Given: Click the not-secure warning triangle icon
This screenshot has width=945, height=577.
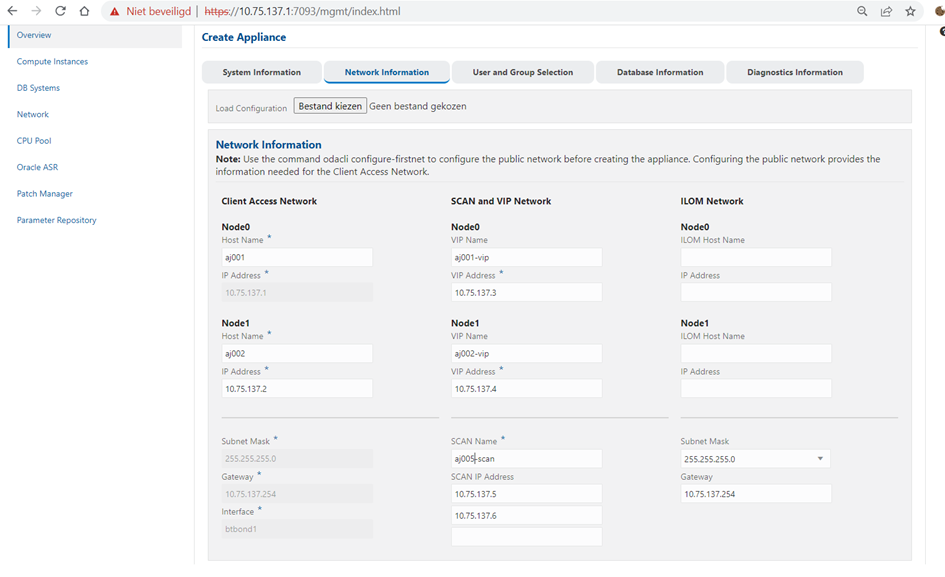Looking at the screenshot, I should (115, 12).
